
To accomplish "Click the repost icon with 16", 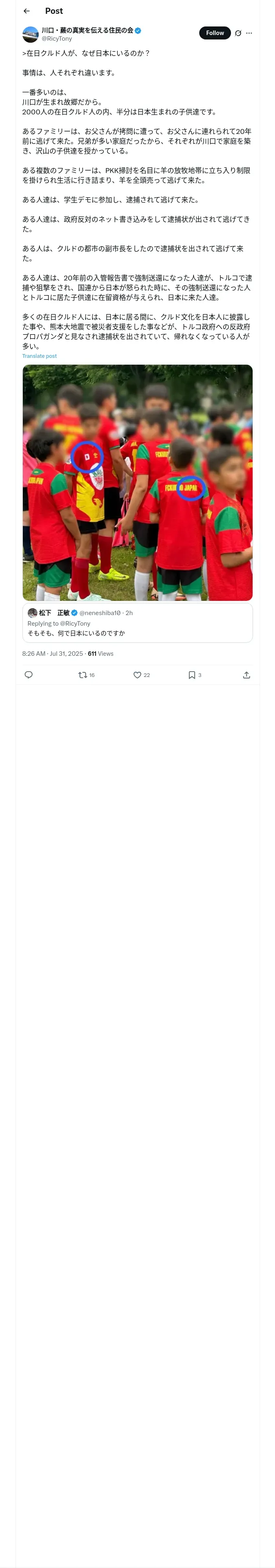I will (x=83, y=675).
